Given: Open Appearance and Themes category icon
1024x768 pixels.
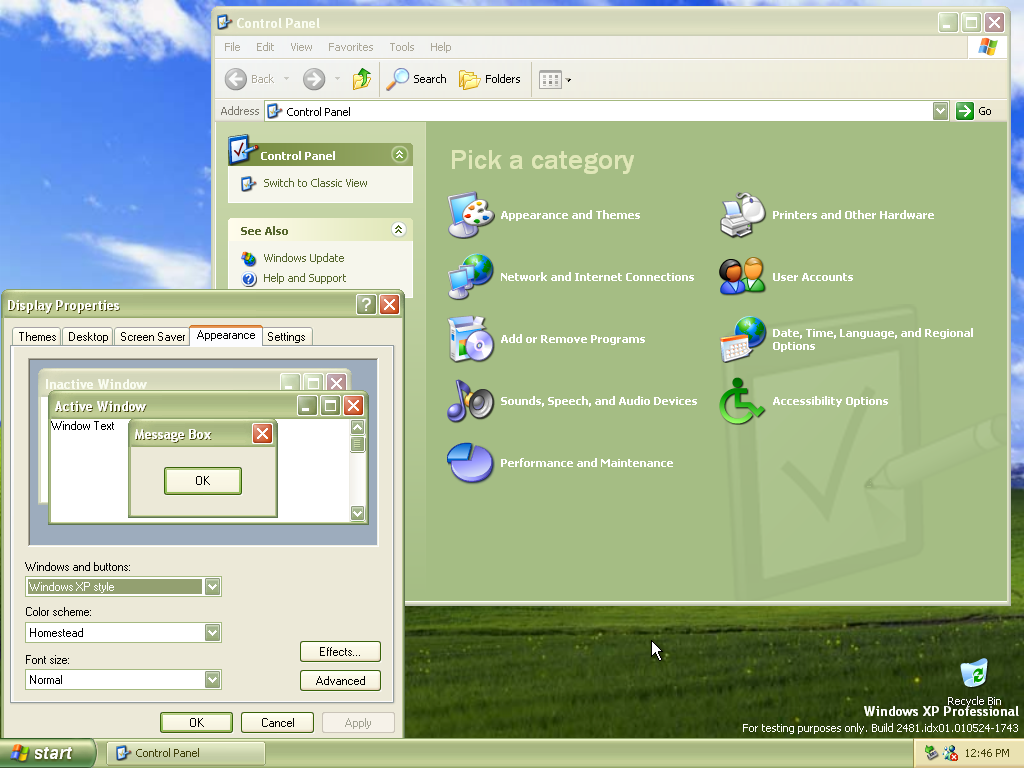Looking at the screenshot, I should point(470,215).
